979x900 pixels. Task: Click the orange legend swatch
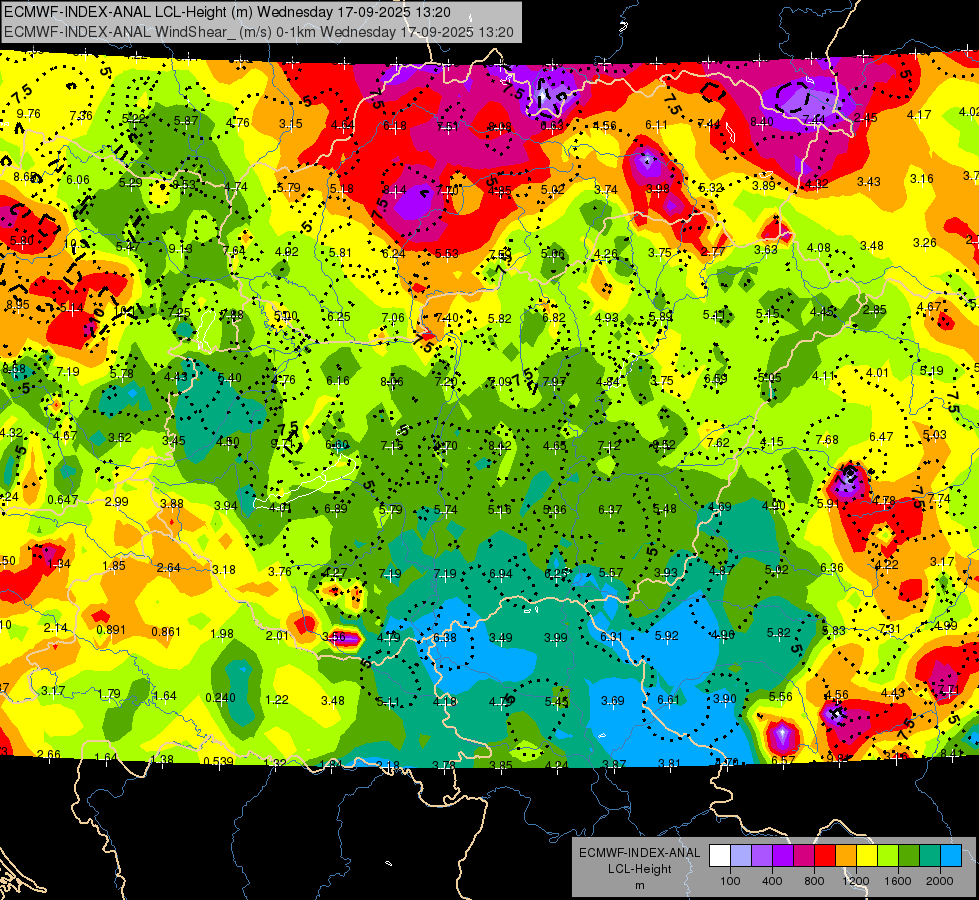(846, 856)
